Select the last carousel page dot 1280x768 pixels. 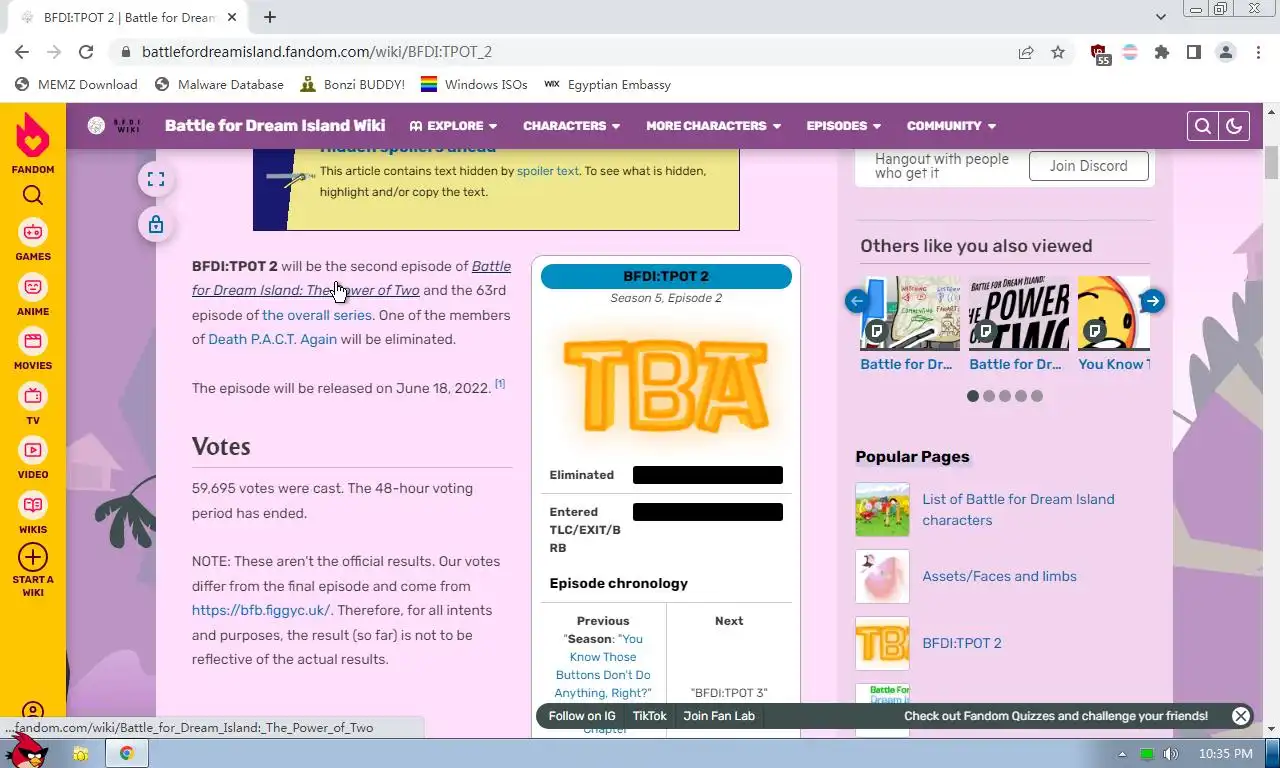[1037, 396]
